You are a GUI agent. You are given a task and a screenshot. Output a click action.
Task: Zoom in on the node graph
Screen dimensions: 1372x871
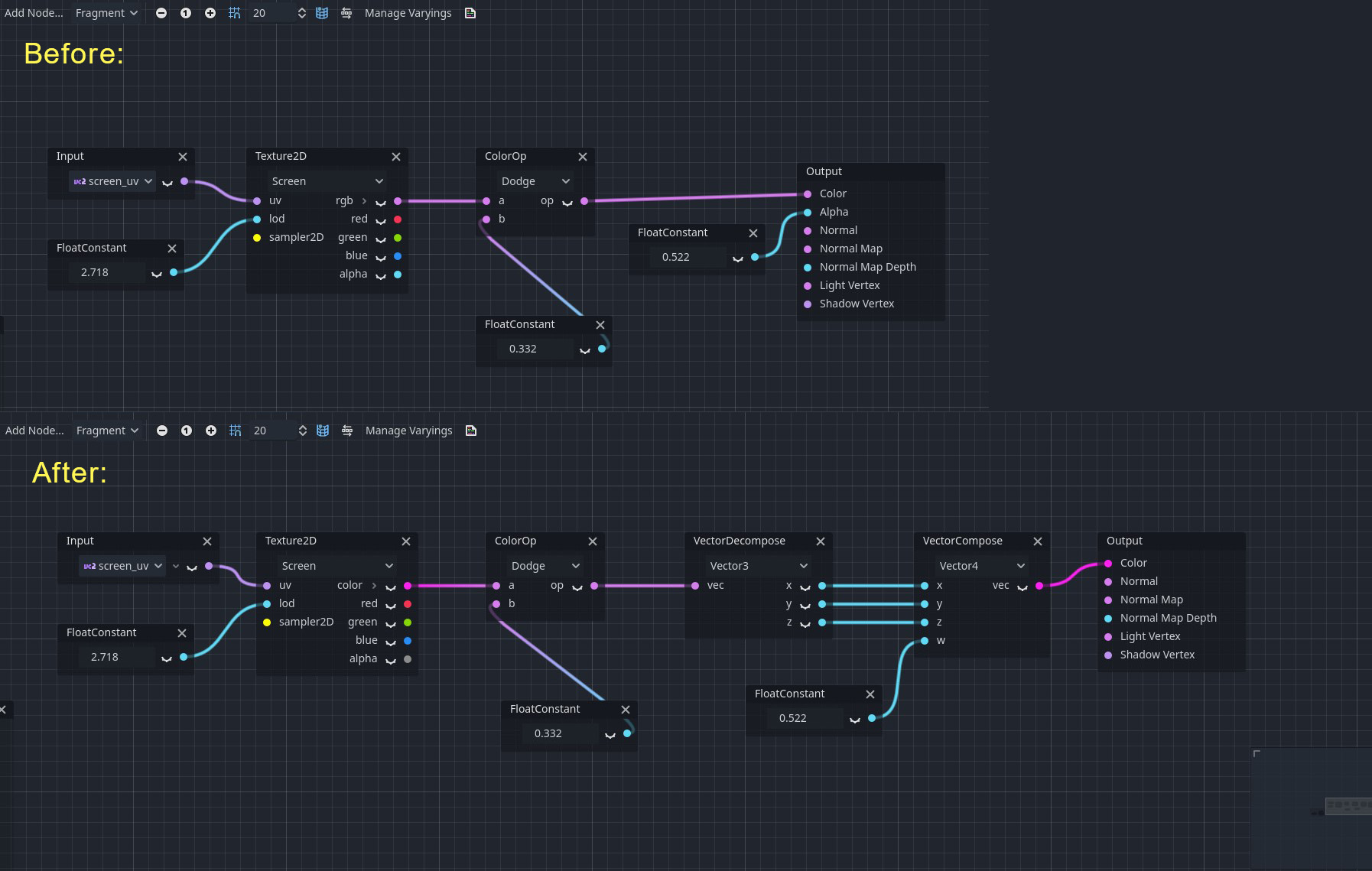pos(210,13)
